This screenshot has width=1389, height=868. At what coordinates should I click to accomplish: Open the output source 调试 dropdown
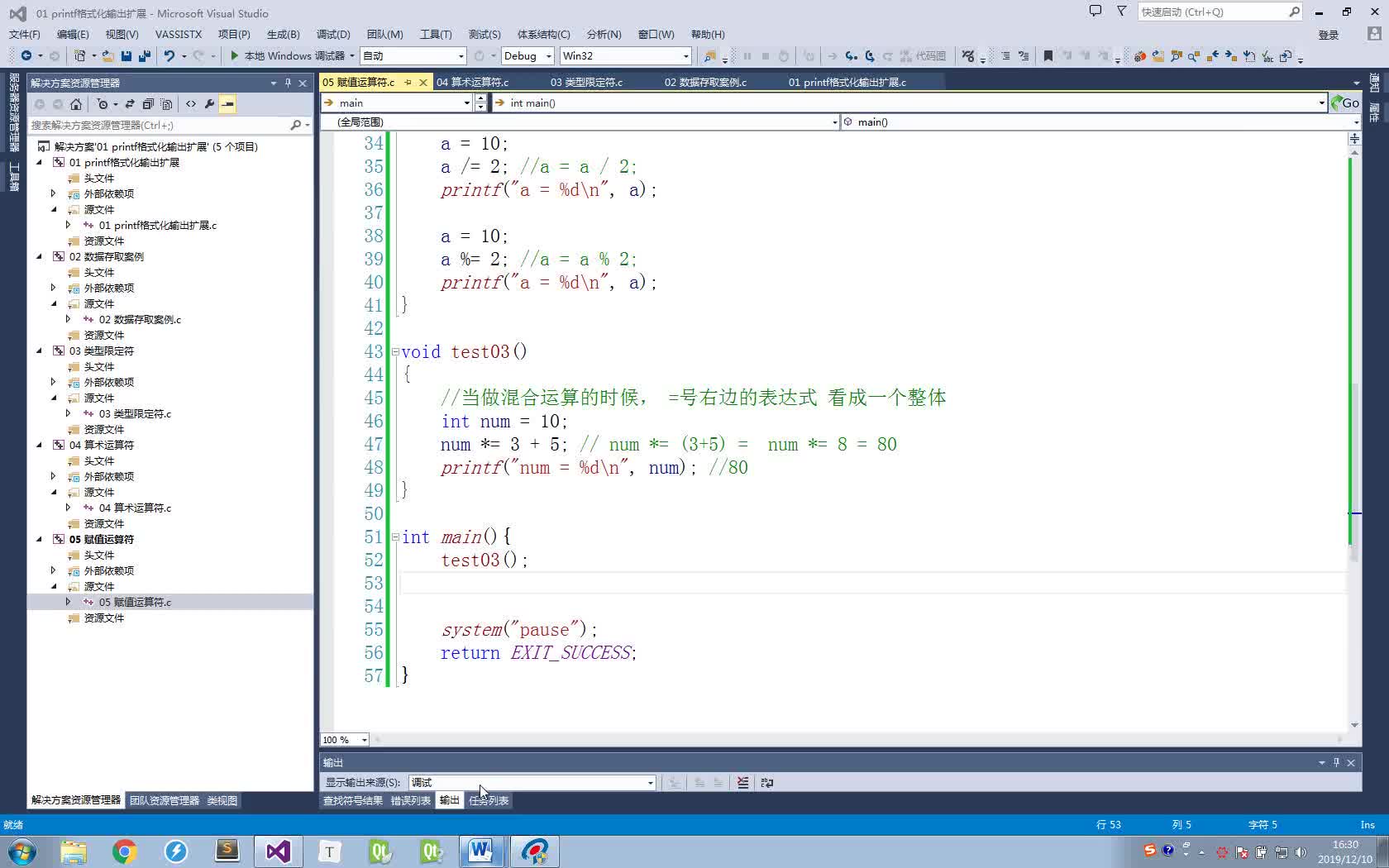tap(532, 782)
